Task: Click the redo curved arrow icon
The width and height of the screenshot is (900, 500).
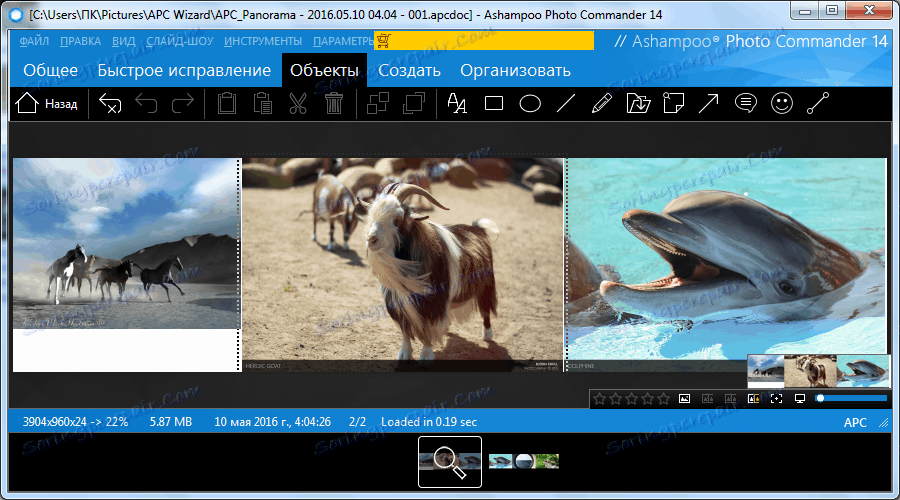Action: tap(183, 103)
